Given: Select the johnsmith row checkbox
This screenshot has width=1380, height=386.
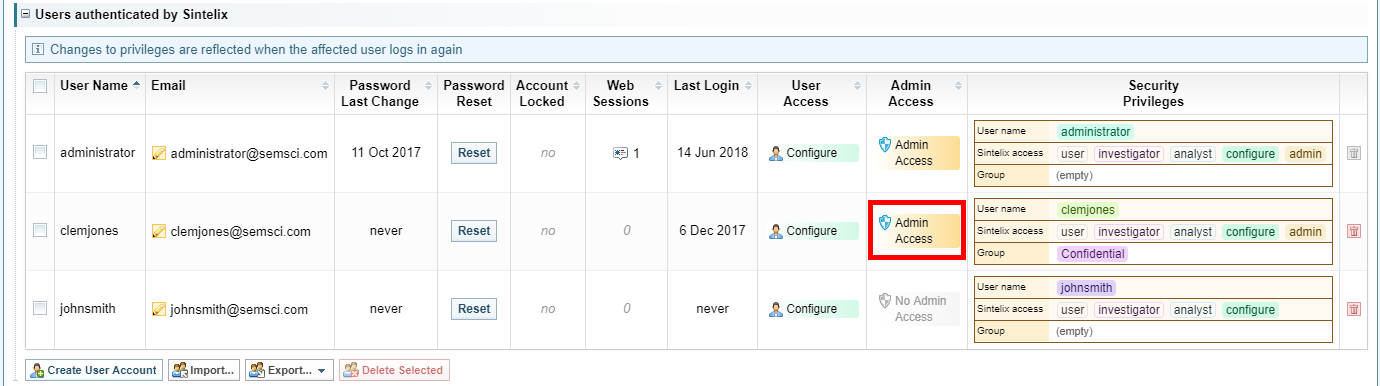Looking at the screenshot, I should [x=40, y=308].
